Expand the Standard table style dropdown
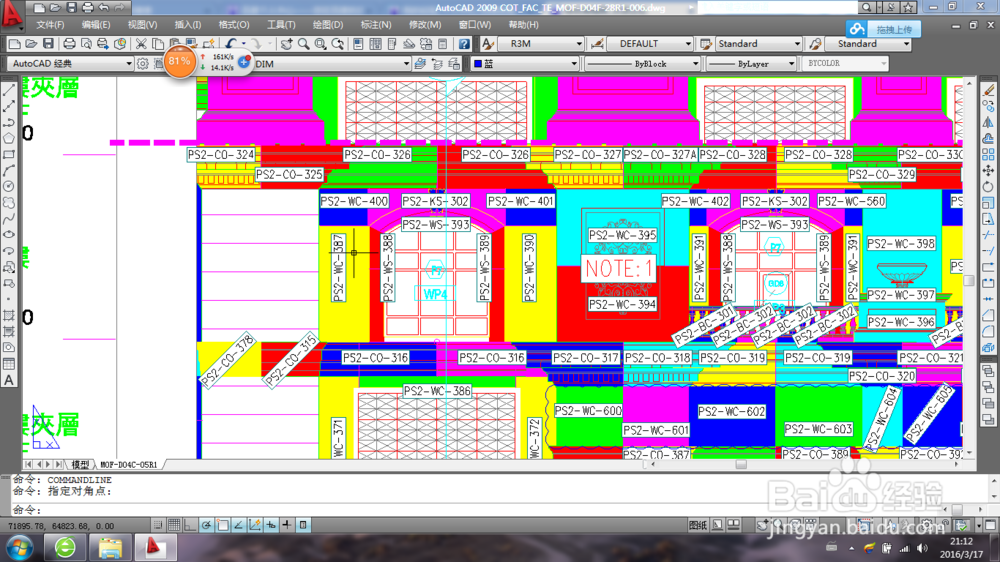Viewport: 1000px width, 562px height. tap(797, 44)
